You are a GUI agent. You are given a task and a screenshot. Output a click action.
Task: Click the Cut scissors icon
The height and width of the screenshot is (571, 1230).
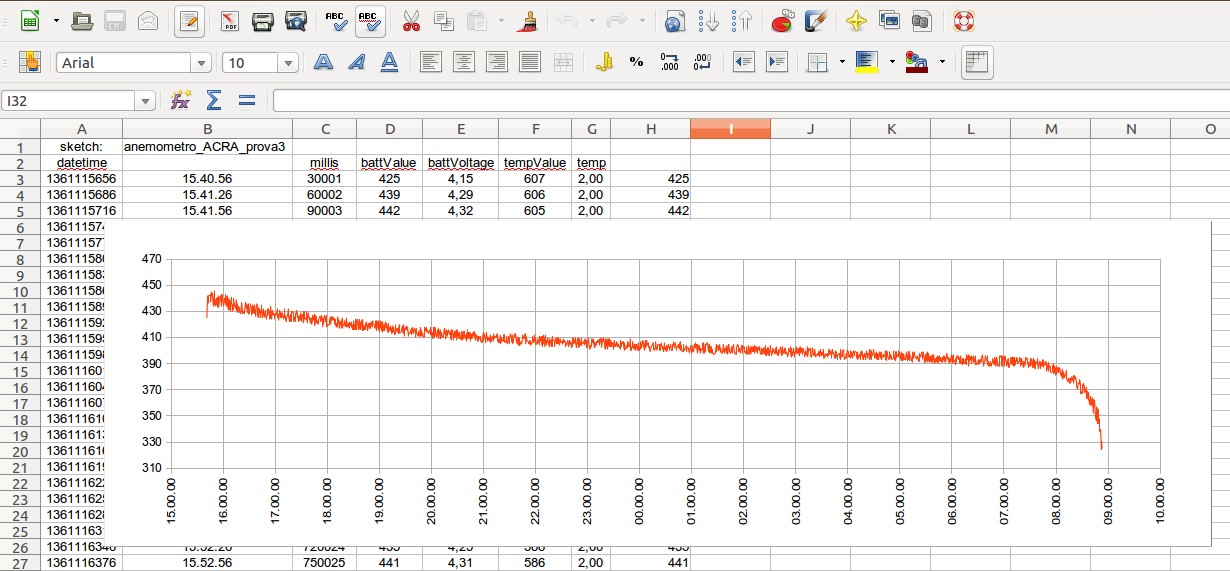[x=410, y=20]
